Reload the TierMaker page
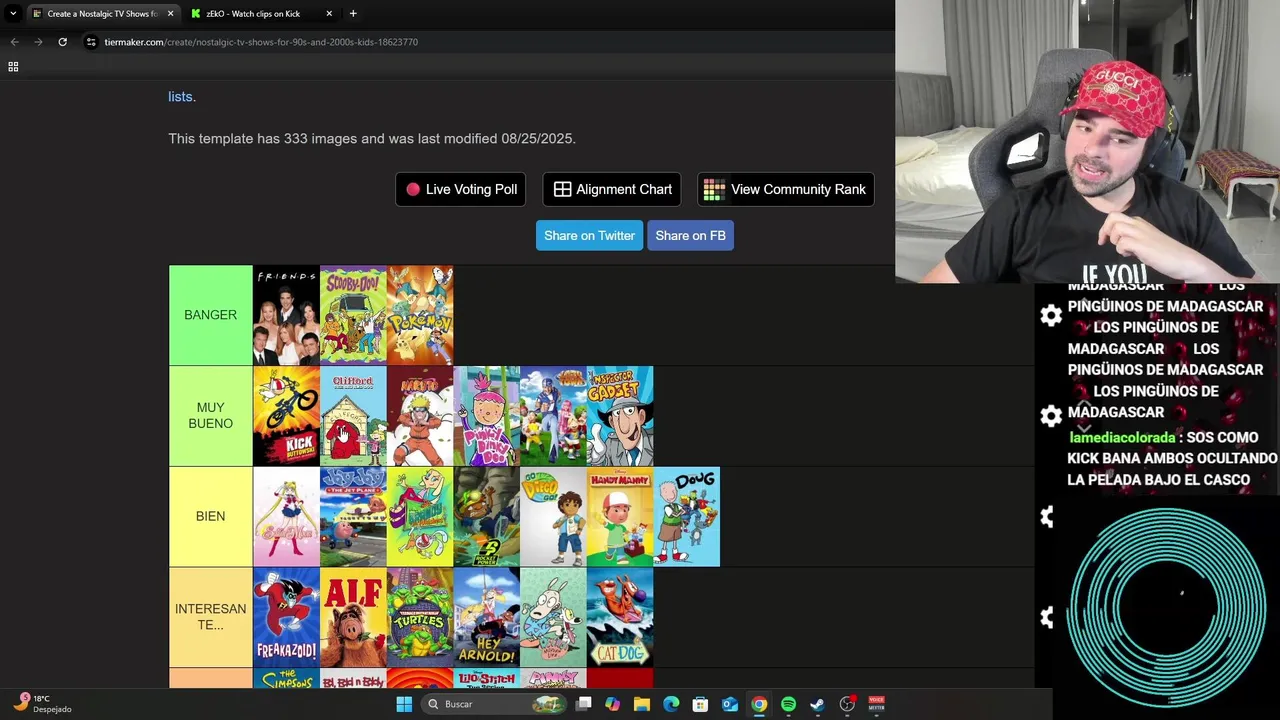This screenshot has height=720, width=1280. click(x=62, y=42)
